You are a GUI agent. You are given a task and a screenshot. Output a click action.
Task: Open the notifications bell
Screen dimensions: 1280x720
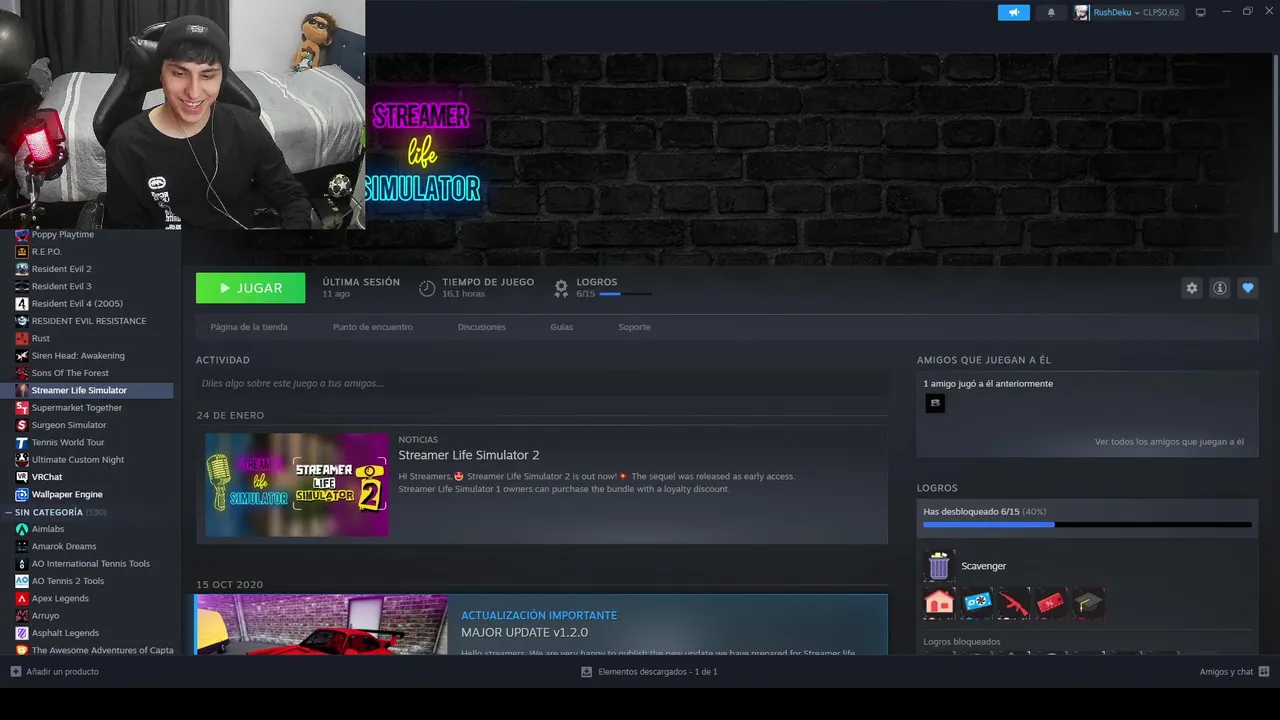pyautogui.click(x=1051, y=13)
